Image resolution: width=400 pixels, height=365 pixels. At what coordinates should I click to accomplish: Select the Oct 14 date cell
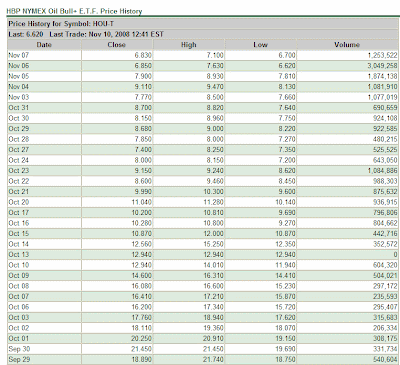pos(44,244)
